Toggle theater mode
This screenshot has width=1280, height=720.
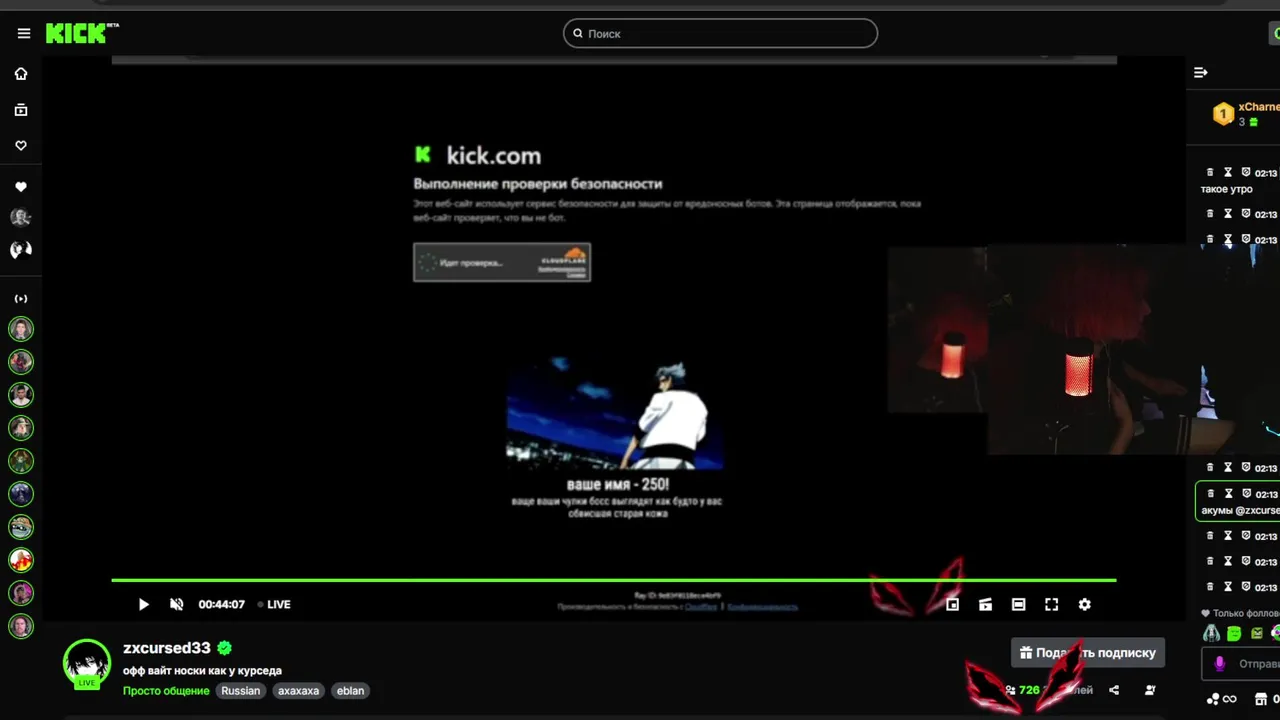(x=1018, y=604)
